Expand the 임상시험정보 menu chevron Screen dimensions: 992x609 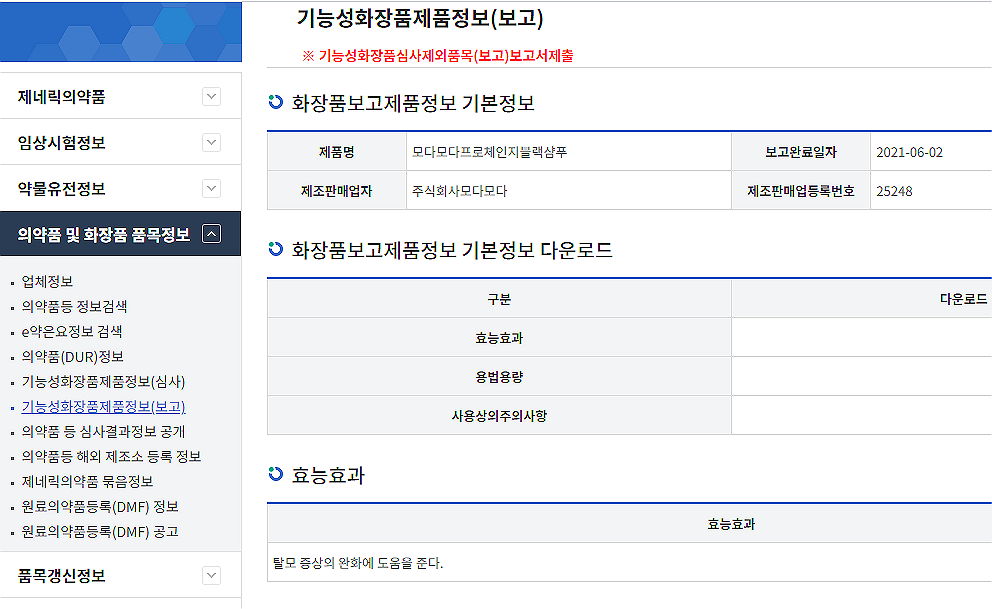click(211, 142)
